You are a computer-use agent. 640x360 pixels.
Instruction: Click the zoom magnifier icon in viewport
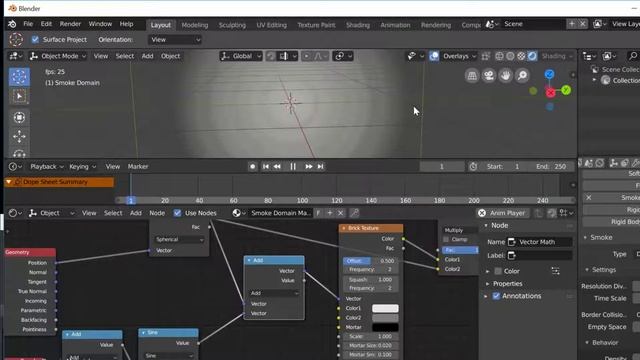[522, 76]
